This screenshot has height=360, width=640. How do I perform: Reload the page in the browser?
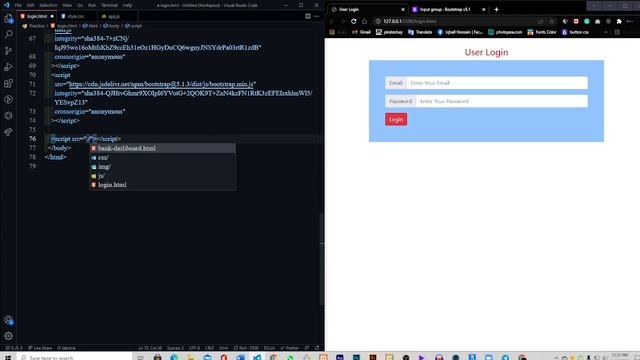(353, 21)
